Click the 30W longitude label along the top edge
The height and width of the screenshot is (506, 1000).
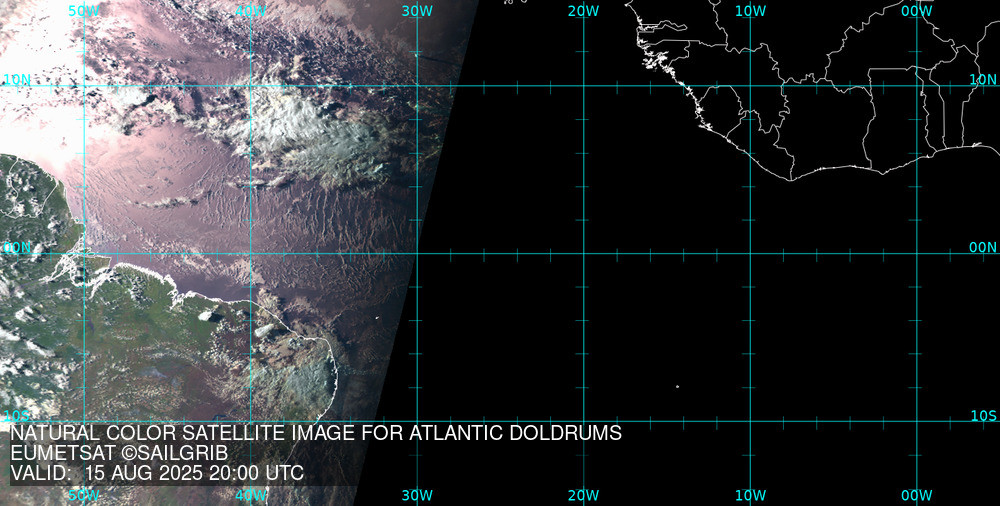pyautogui.click(x=418, y=11)
